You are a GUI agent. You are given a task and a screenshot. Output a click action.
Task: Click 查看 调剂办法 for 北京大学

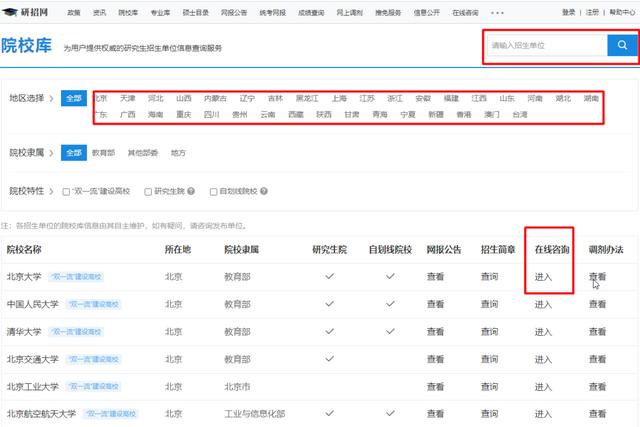pos(597,277)
